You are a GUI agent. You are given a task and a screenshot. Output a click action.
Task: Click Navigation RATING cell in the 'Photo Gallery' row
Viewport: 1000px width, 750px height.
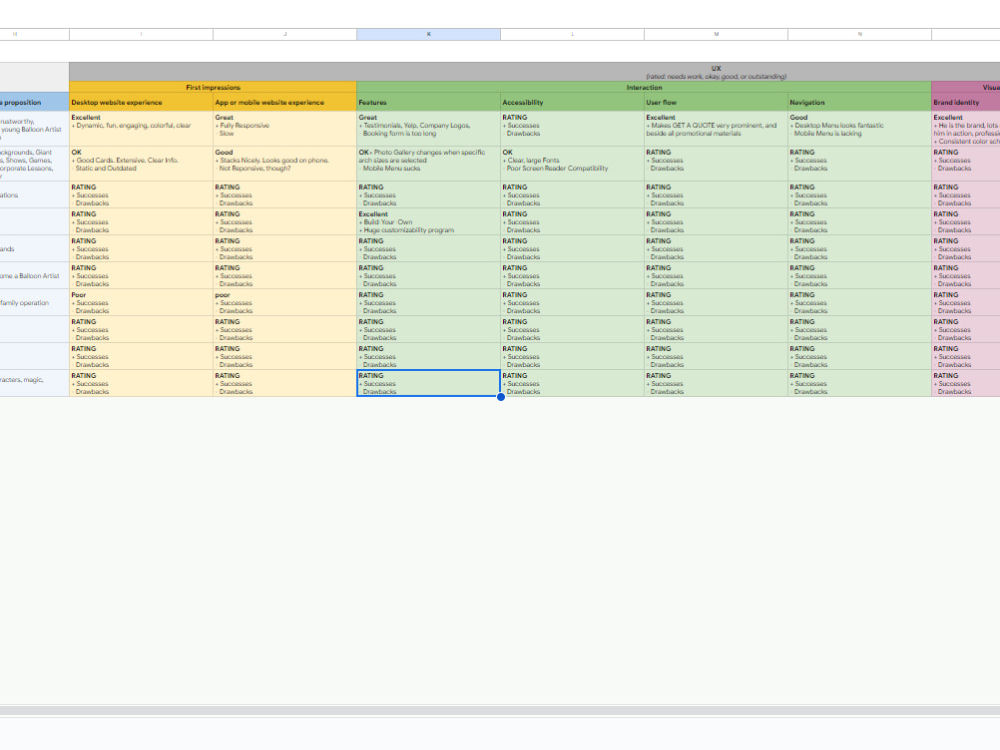point(860,164)
